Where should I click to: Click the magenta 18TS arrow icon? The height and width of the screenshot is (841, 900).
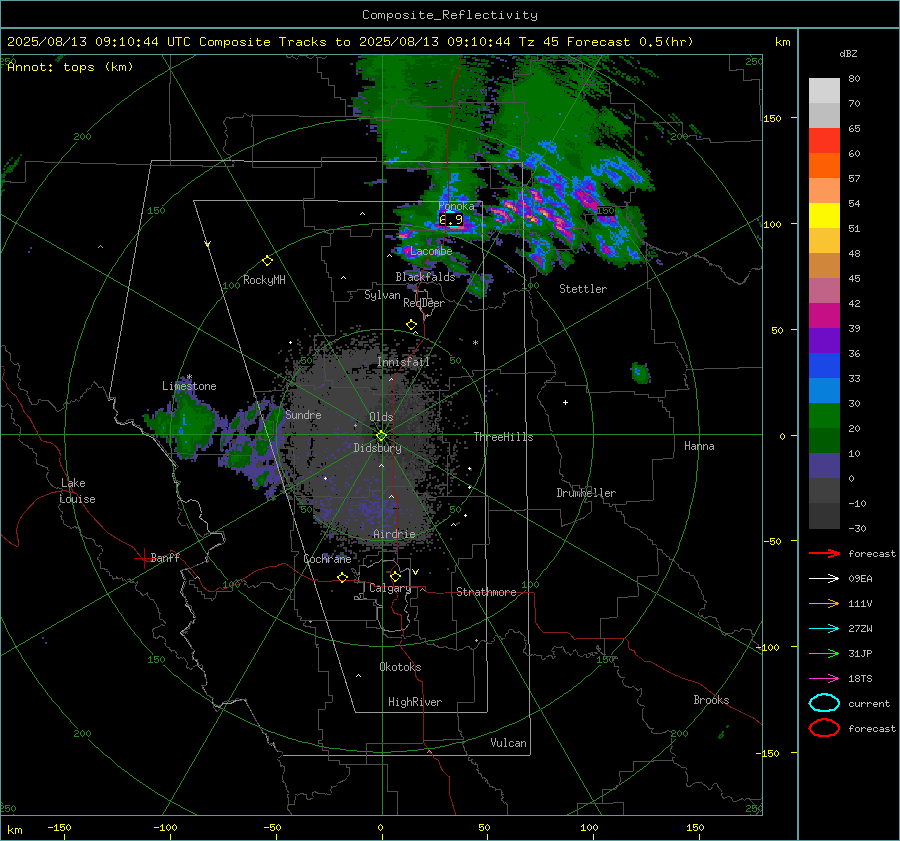tap(824, 679)
